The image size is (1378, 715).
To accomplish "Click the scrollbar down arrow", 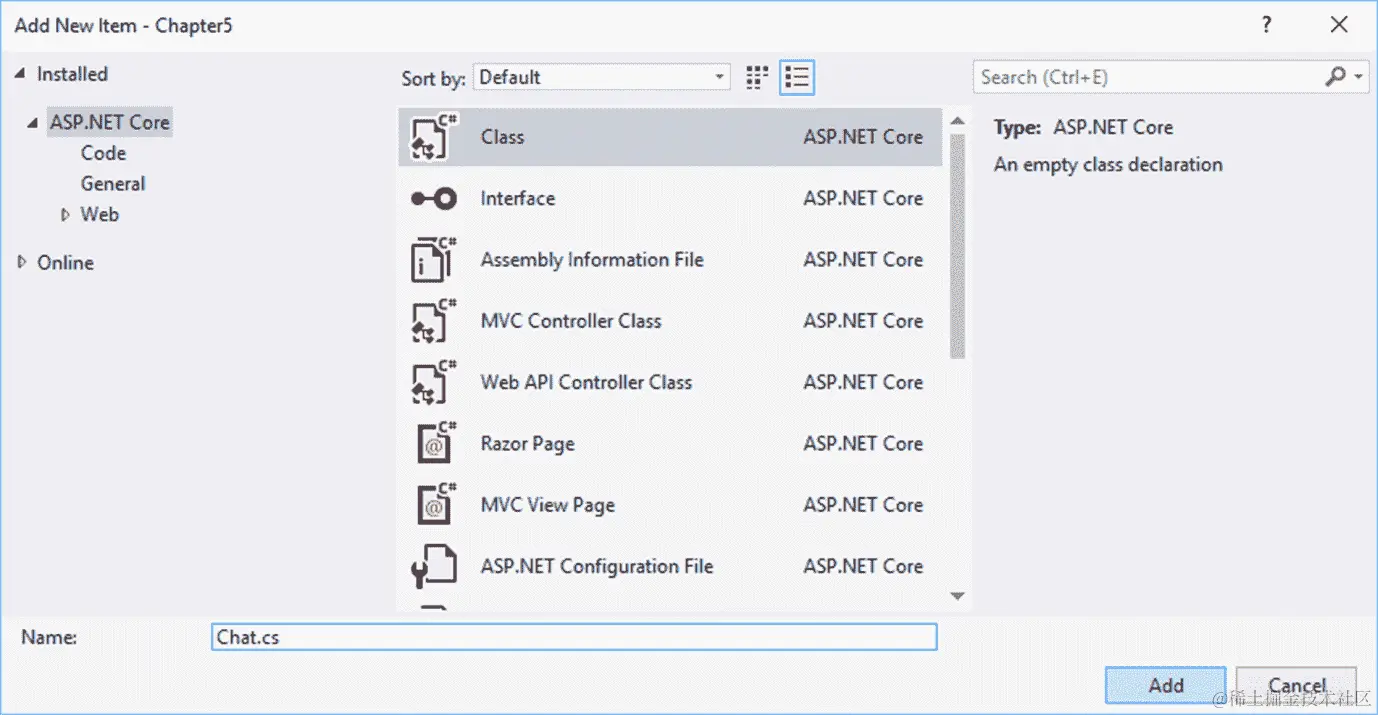I will 957,596.
